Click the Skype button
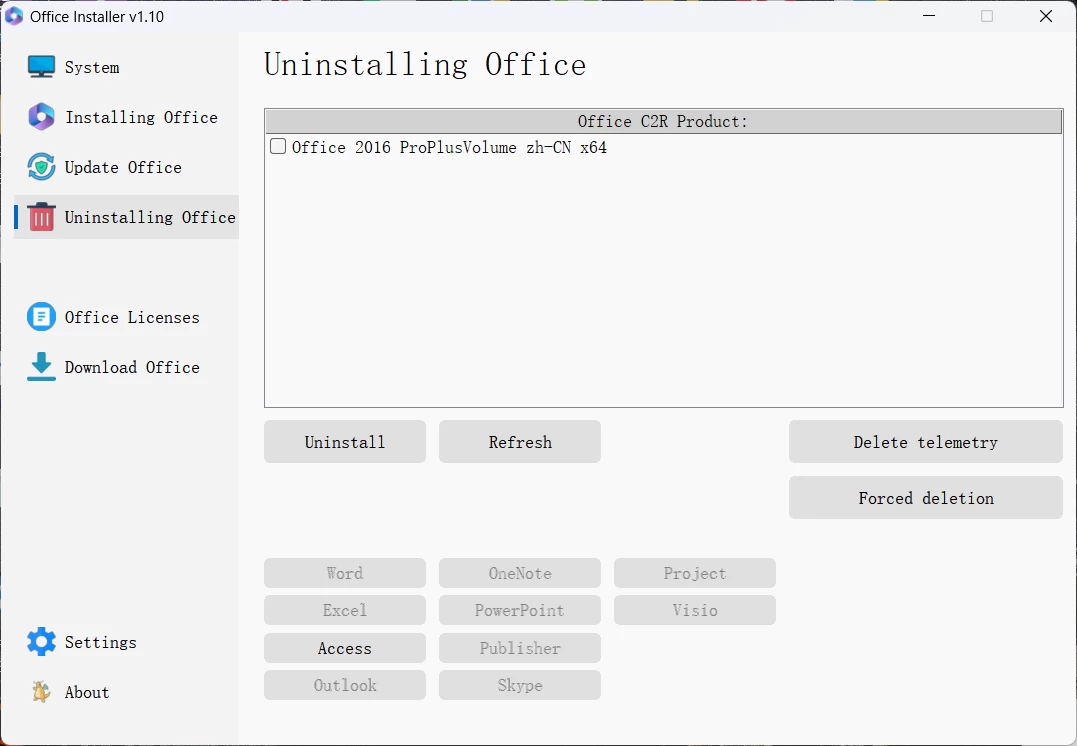The height and width of the screenshot is (746, 1077). pyautogui.click(x=520, y=685)
